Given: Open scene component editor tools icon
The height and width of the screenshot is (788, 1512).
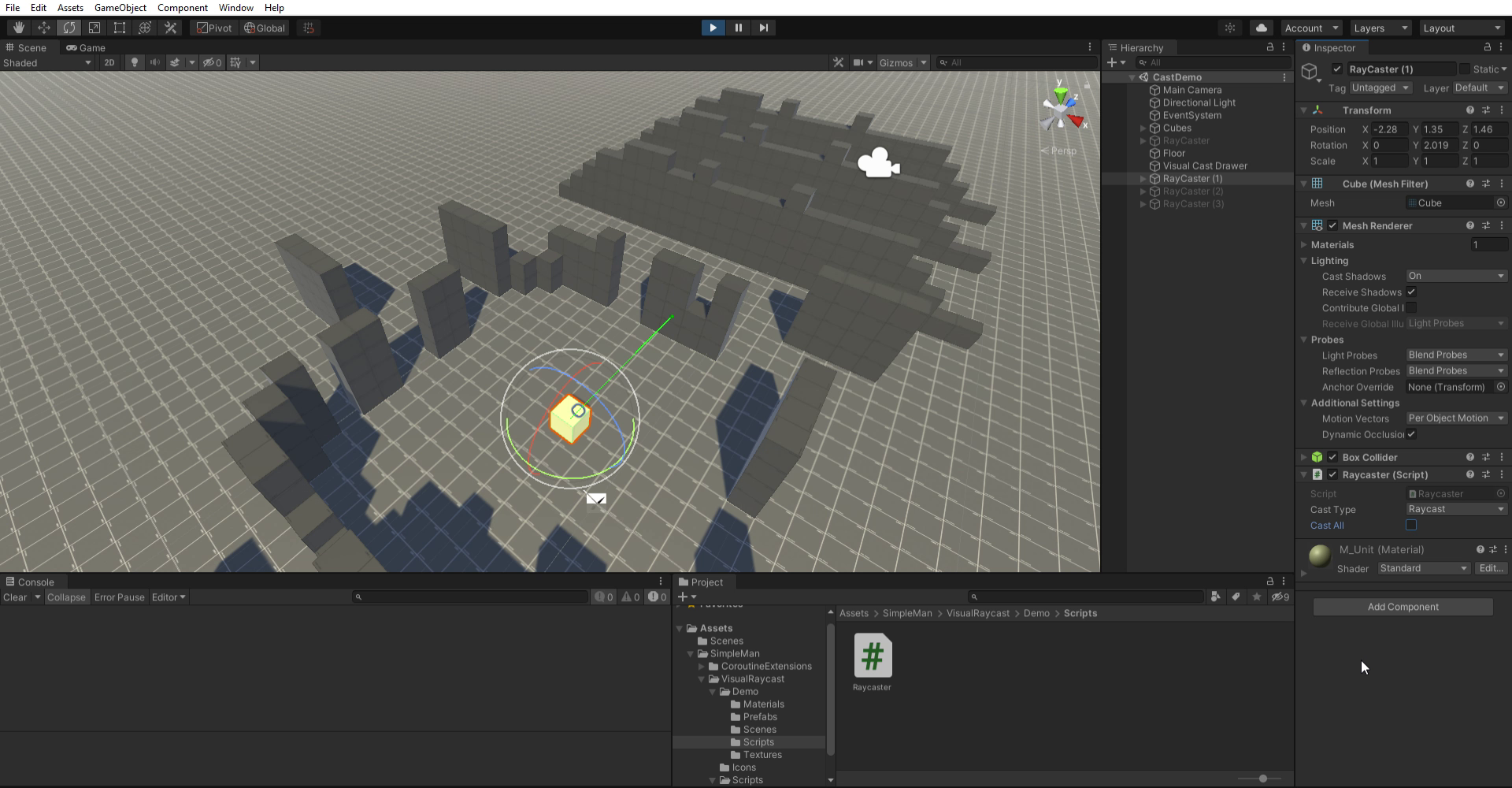Looking at the screenshot, I should 838,62.
